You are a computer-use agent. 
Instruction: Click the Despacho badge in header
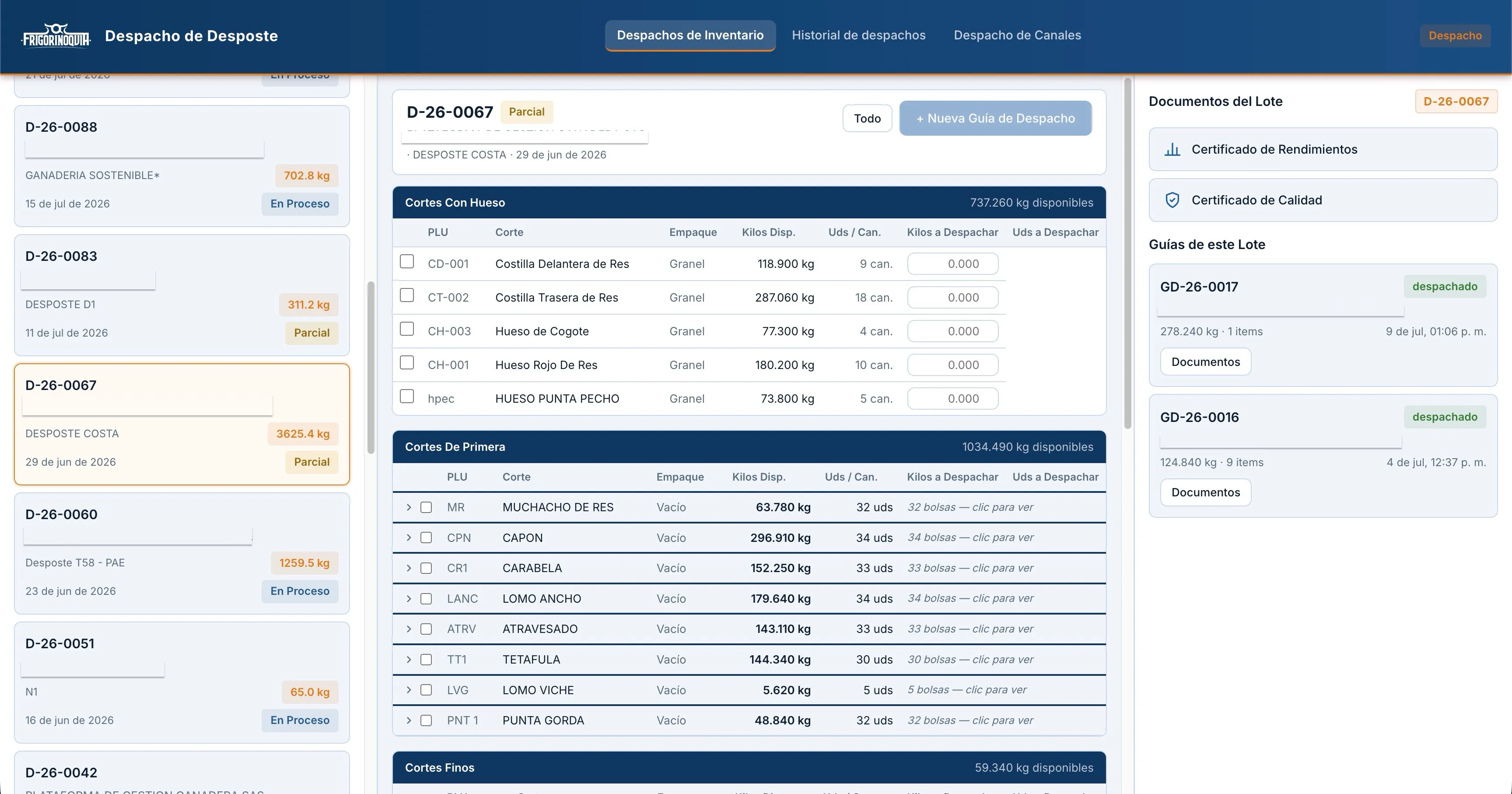(1455, 36)
